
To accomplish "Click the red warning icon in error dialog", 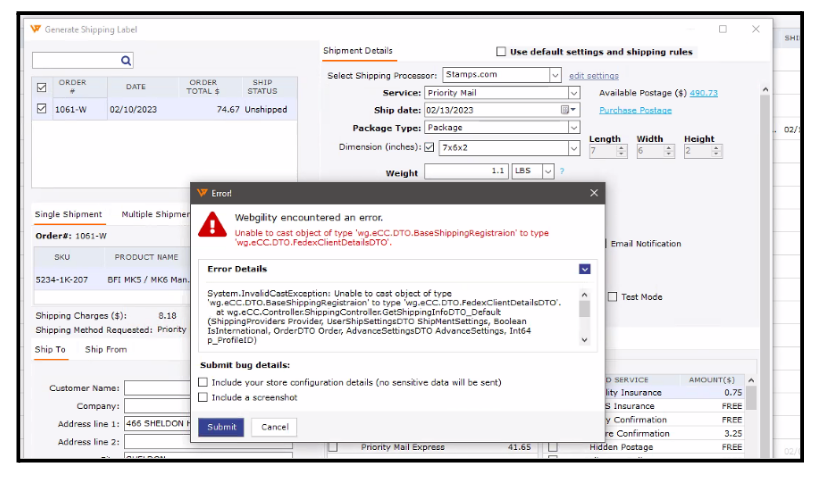I will click(213, 224).
